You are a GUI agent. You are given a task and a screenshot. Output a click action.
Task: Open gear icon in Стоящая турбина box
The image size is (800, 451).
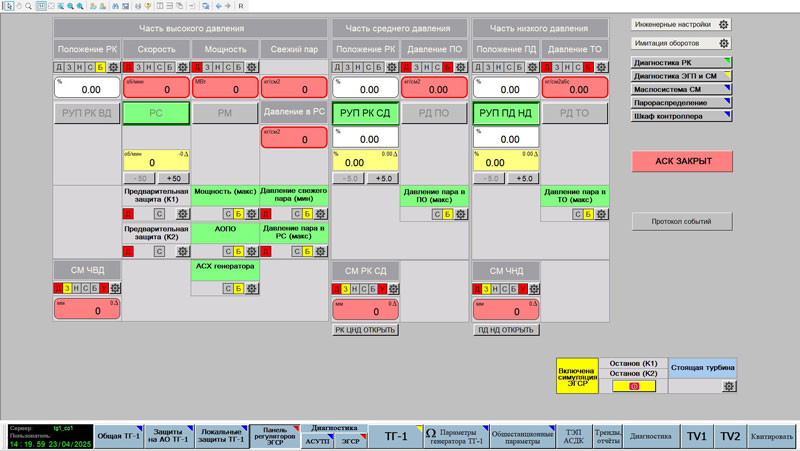tap(729, 385)
